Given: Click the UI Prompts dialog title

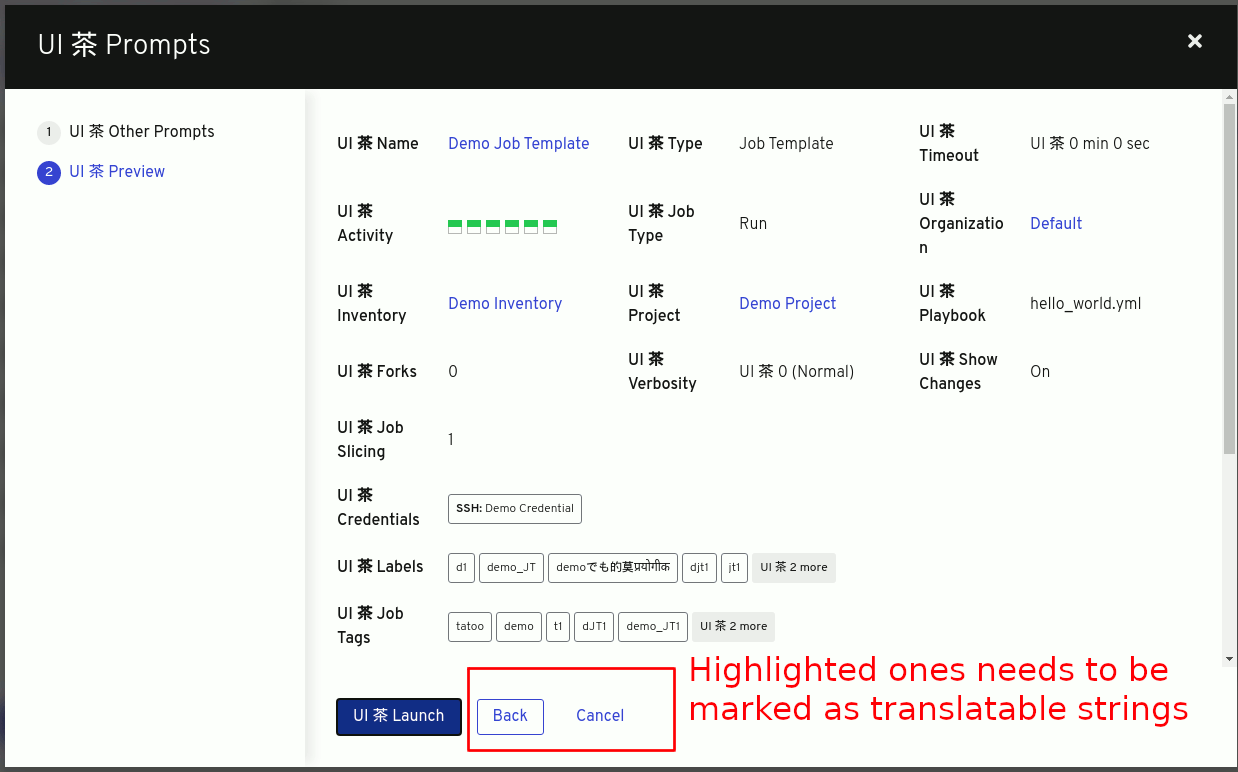Looking at the screenshot, I should click(x=124, y=45).
